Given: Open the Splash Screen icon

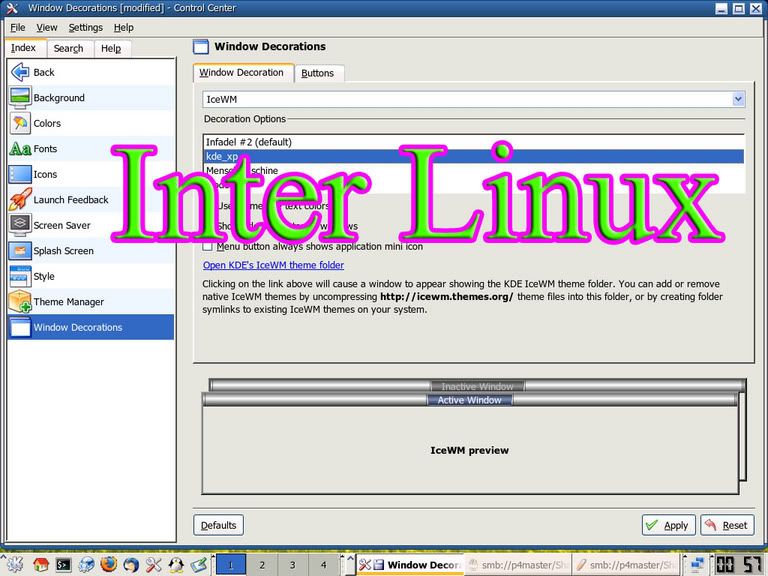Looking at the screenshot, I should click(20, 250).
